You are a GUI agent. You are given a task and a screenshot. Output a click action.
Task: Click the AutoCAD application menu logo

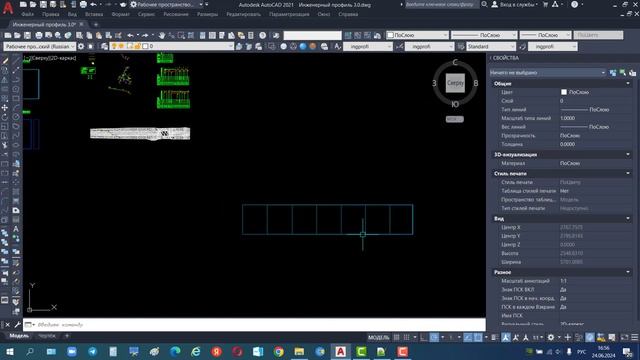[7, 7]
